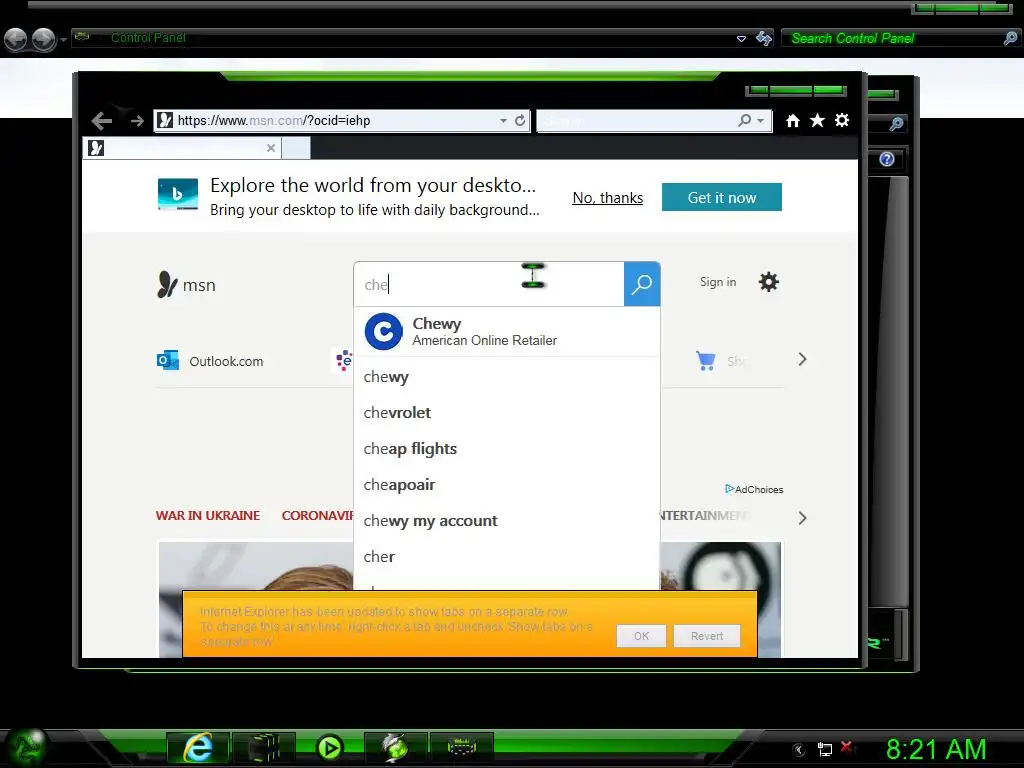Select the active MSN tab
The width and height of the screenshot is (1024, 768).
pos(182,148)
